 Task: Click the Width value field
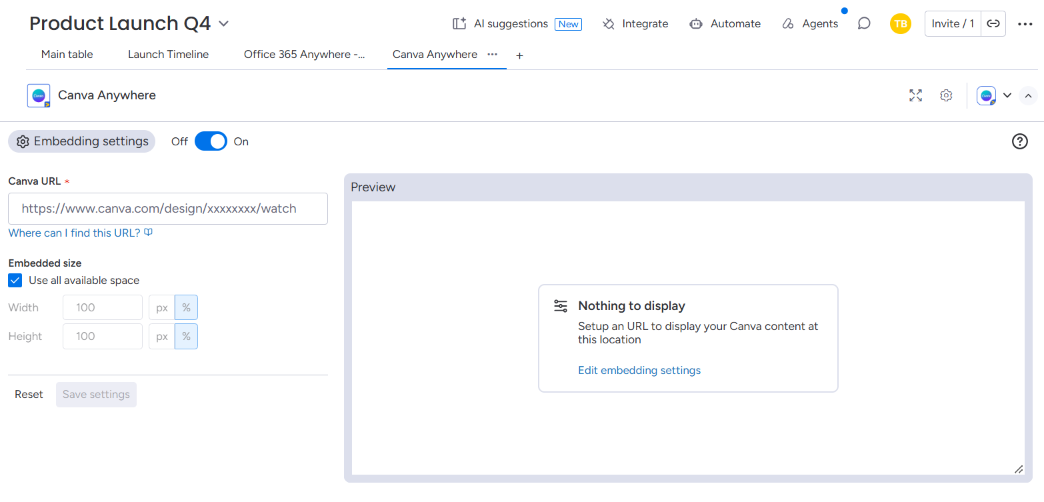pos(103,308)
